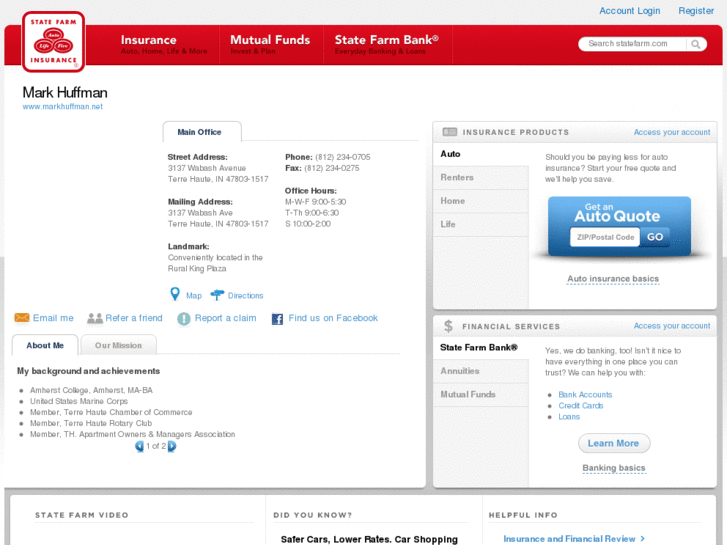Image resolution: width=727 pixels, height=545 pixels.
Task: Switch to the Our Mission tab
Action: pos(118,345)
